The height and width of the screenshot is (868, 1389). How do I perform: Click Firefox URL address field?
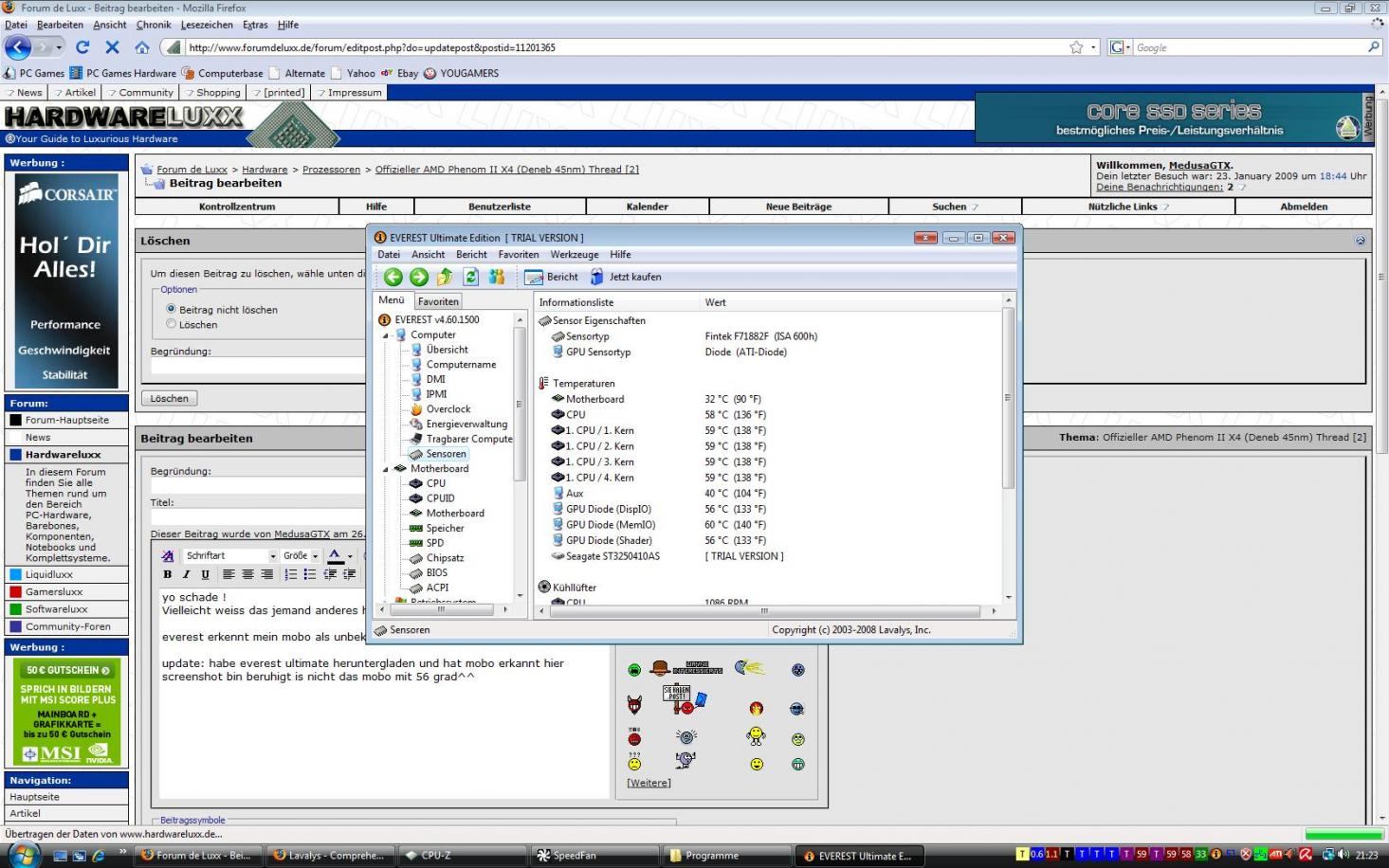[626, 47]
